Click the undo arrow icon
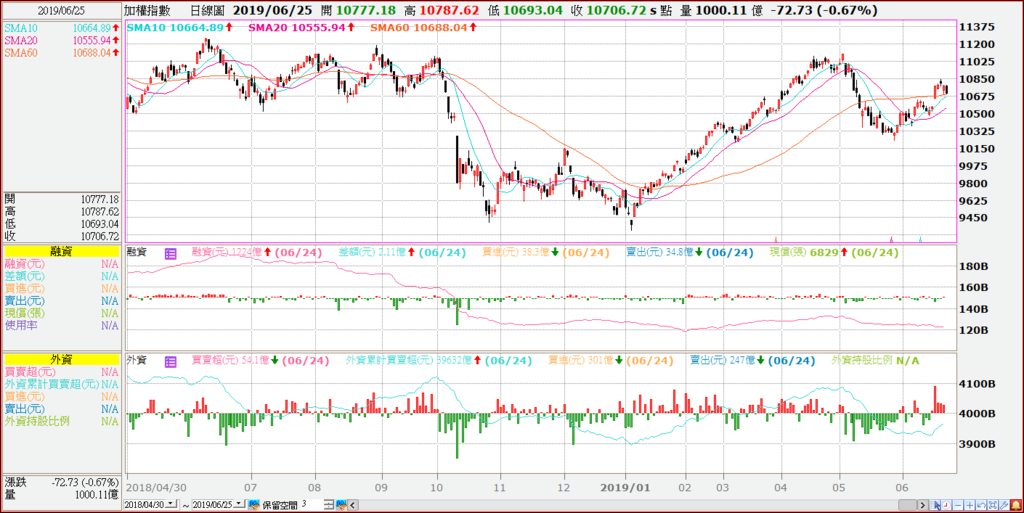 (x=981, y=505)
